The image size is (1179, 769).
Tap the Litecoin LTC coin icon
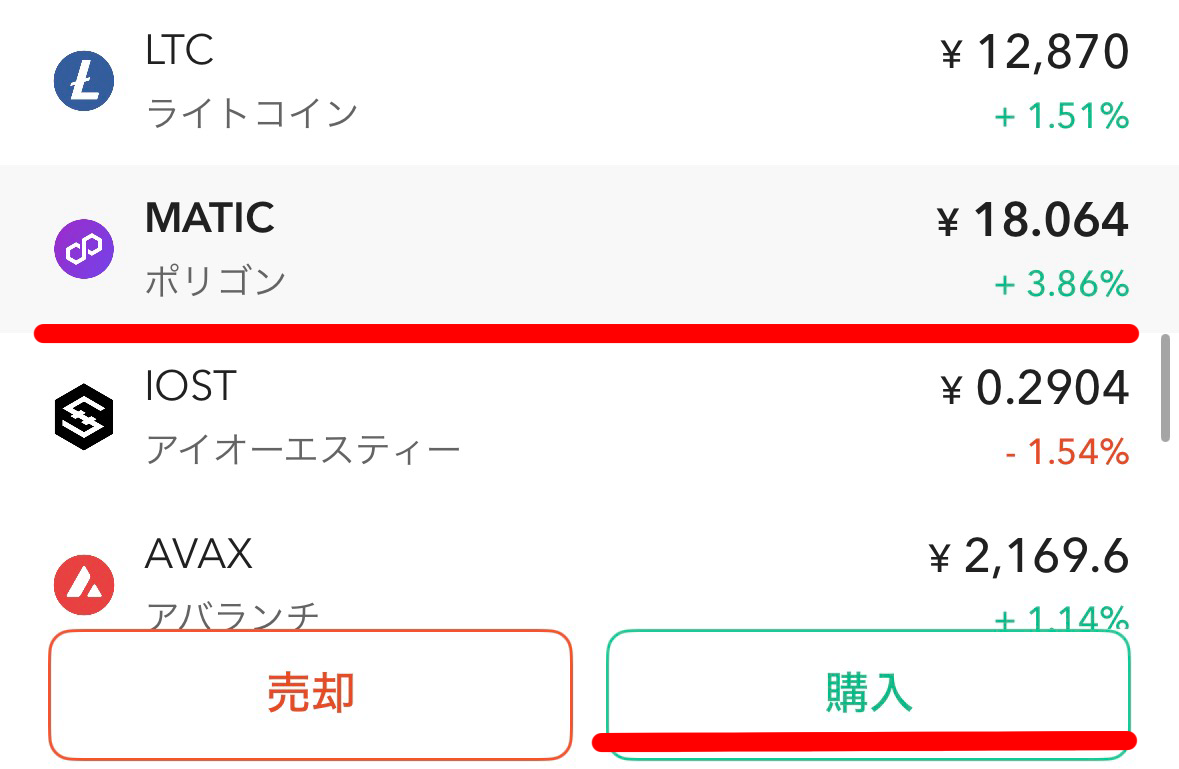(x=84, y=82)
